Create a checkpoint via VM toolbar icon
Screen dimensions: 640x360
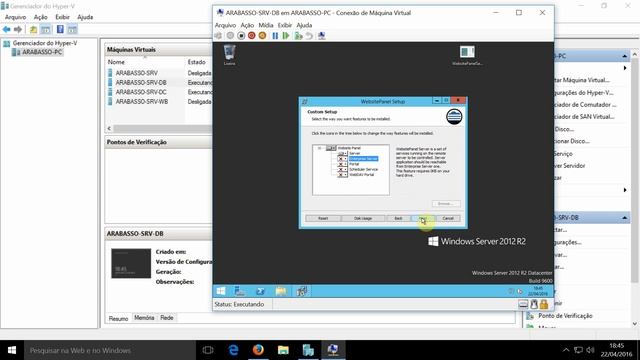coord(298,36)
